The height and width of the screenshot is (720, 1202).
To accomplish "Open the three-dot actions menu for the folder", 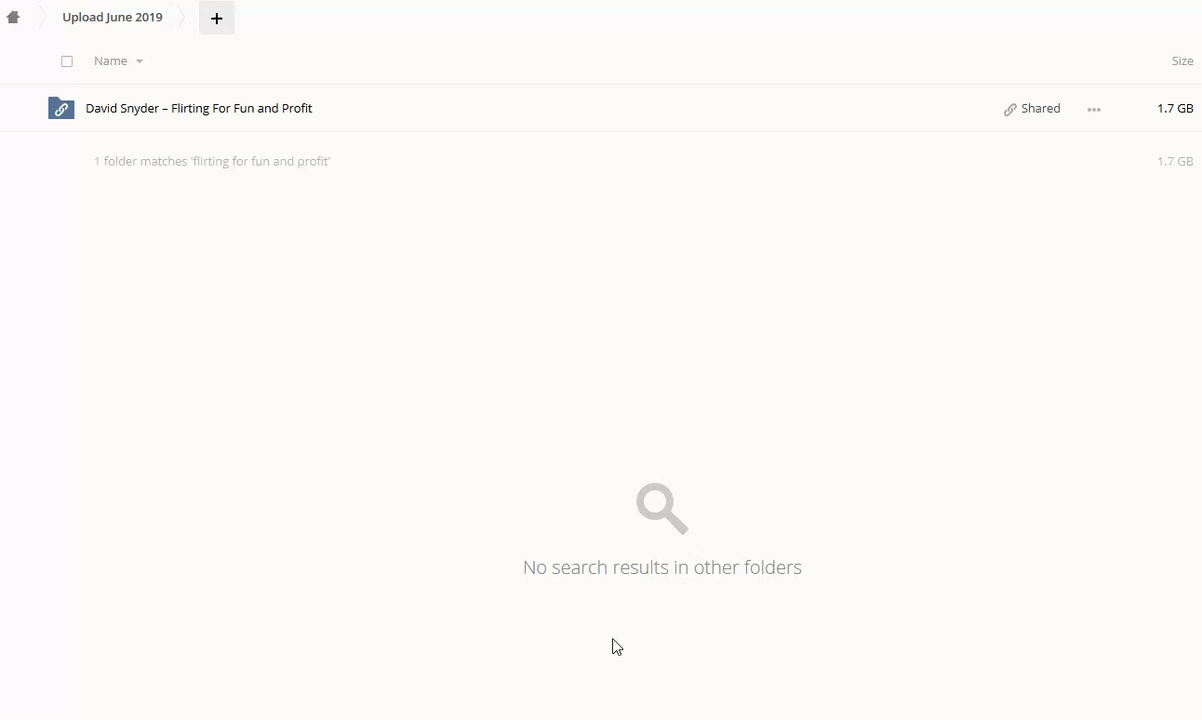I will (x=1094, y=109).
